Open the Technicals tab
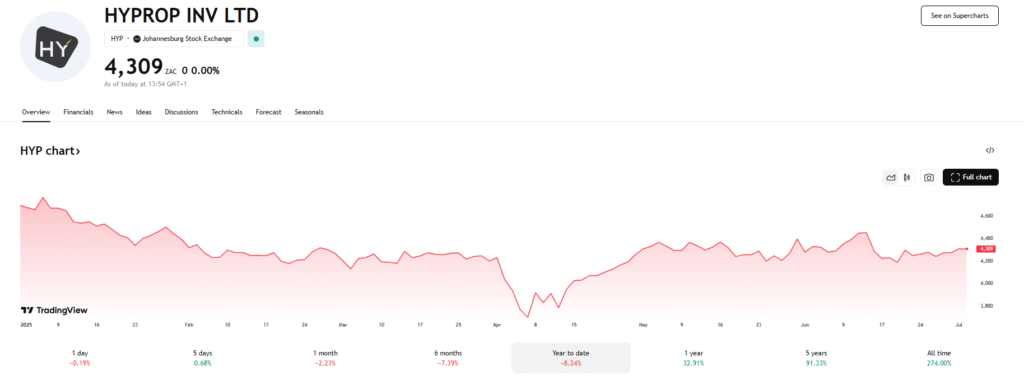 click(x=227, y=112)
